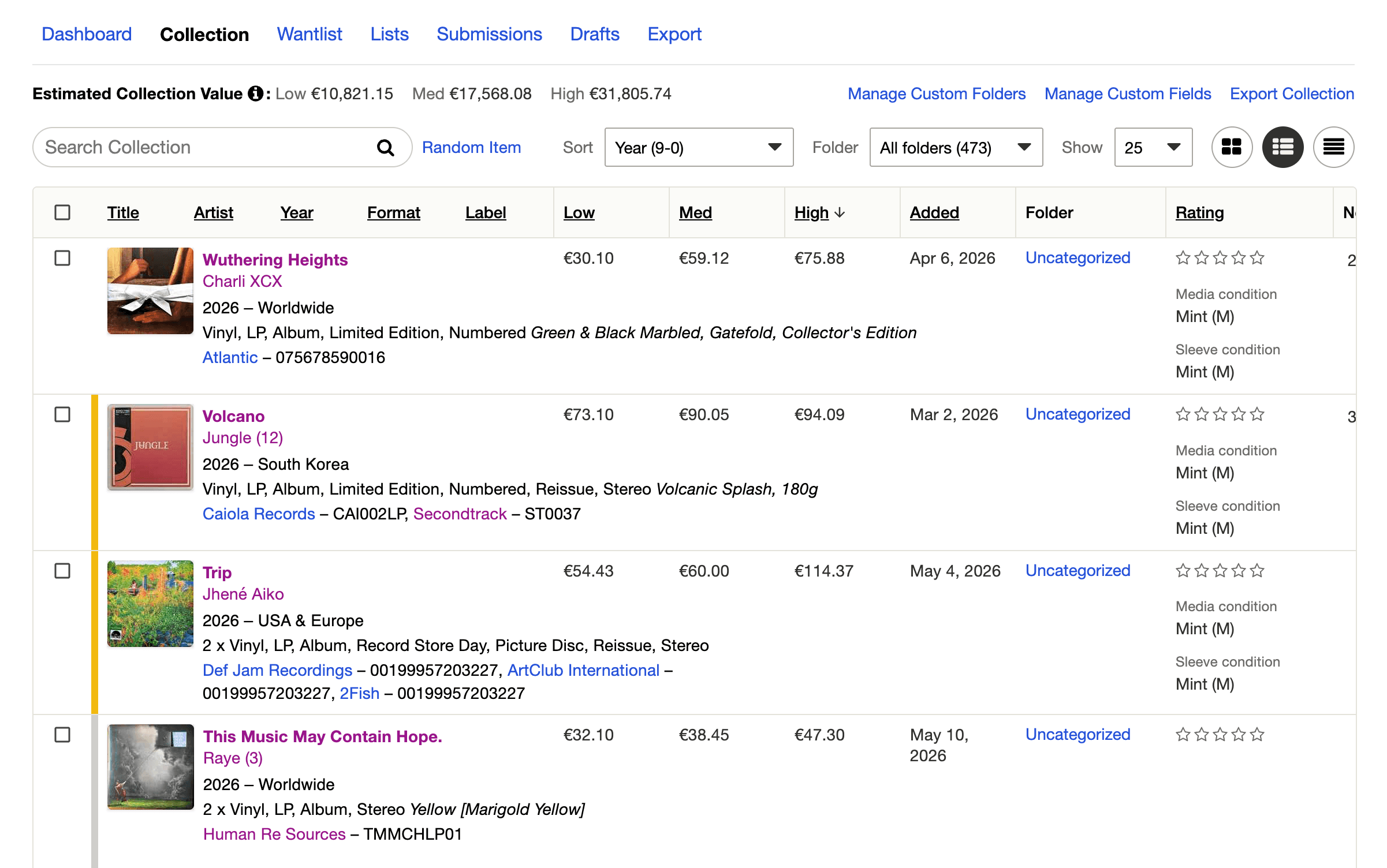Rate Volcano five stars
This screenshot has height=868, width=1387.
(x=1257, y=414)
